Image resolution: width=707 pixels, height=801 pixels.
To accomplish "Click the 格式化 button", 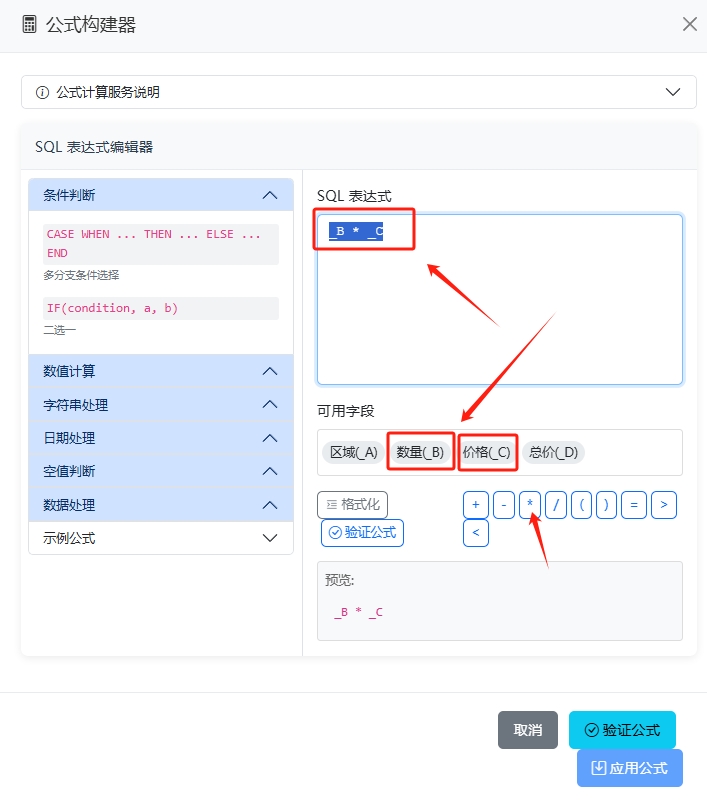I will 352,505.
